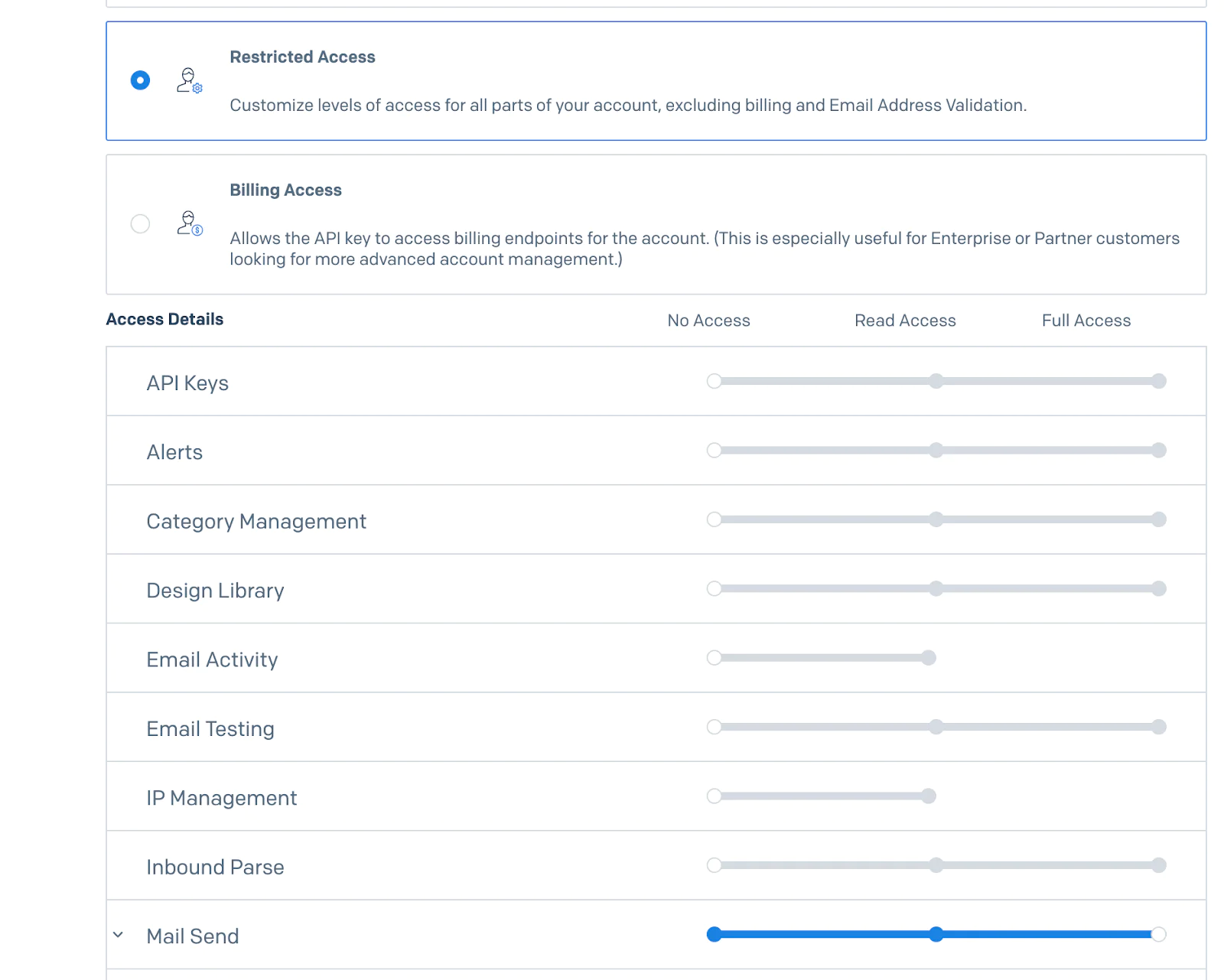Set the Alerts slider to Read Access
This screenshot has height=980, width=1224.
click(936, 451)
